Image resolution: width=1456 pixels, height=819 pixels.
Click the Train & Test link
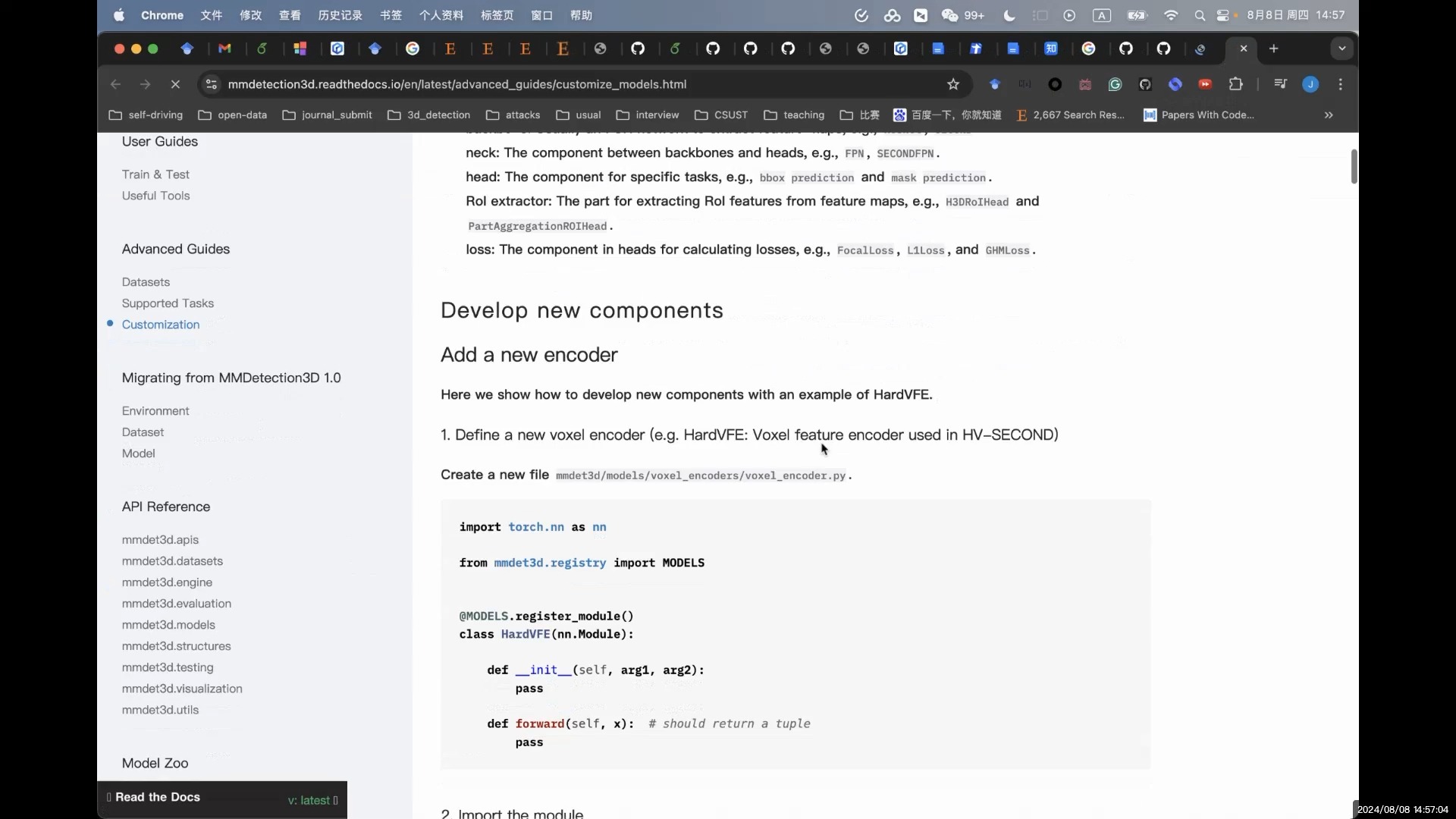coord(155,173)
